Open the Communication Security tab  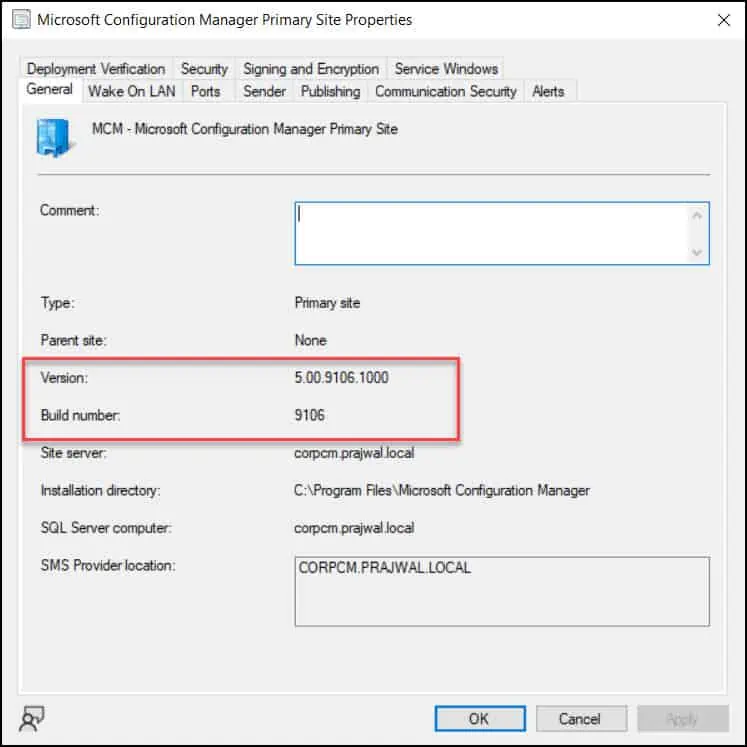pyautogui.click(x=445, y=91)
